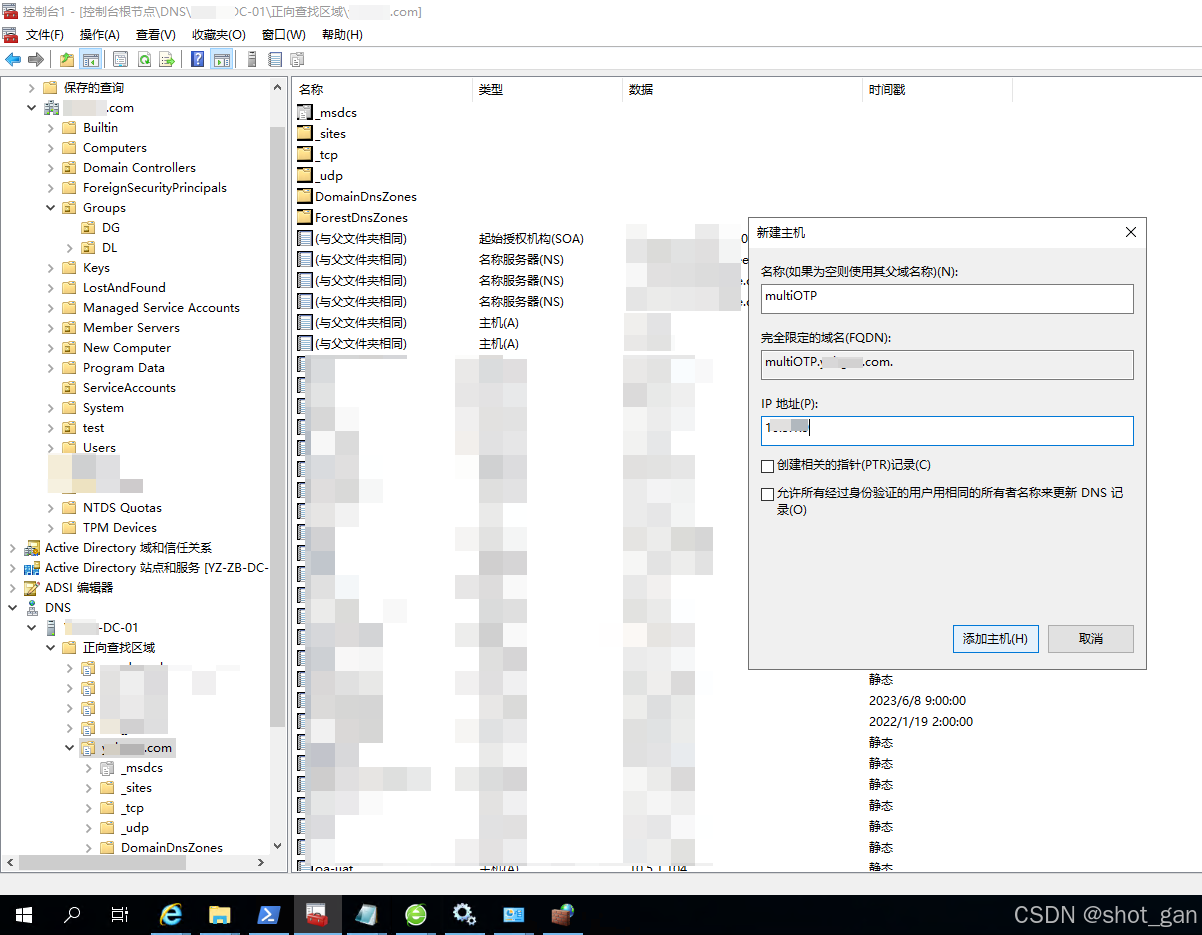Sort list by 类型 column header
Screen dimensions: 1202x935
547,90
